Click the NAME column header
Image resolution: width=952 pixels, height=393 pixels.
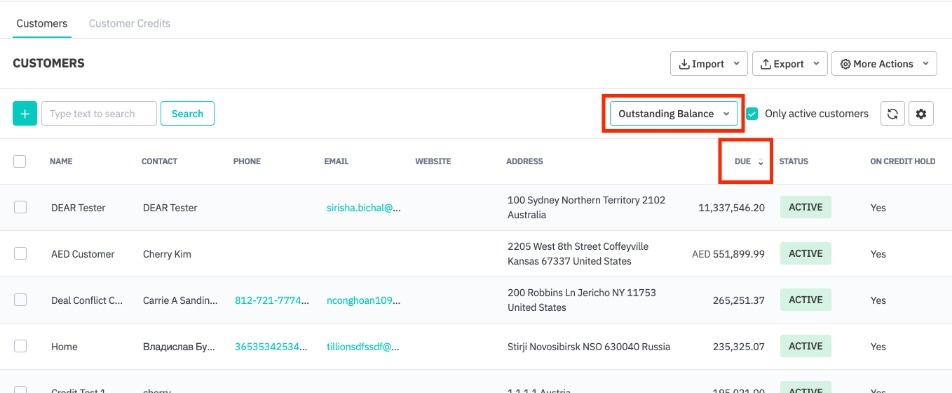pyautogui.click(x=61, y=162)
